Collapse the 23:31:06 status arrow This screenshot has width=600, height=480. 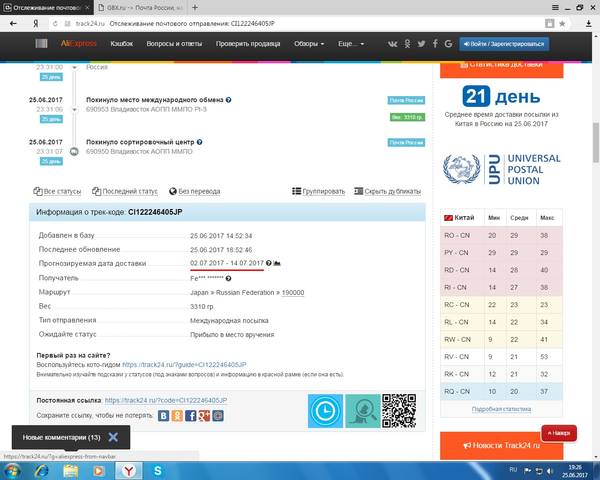pos(75,110)
